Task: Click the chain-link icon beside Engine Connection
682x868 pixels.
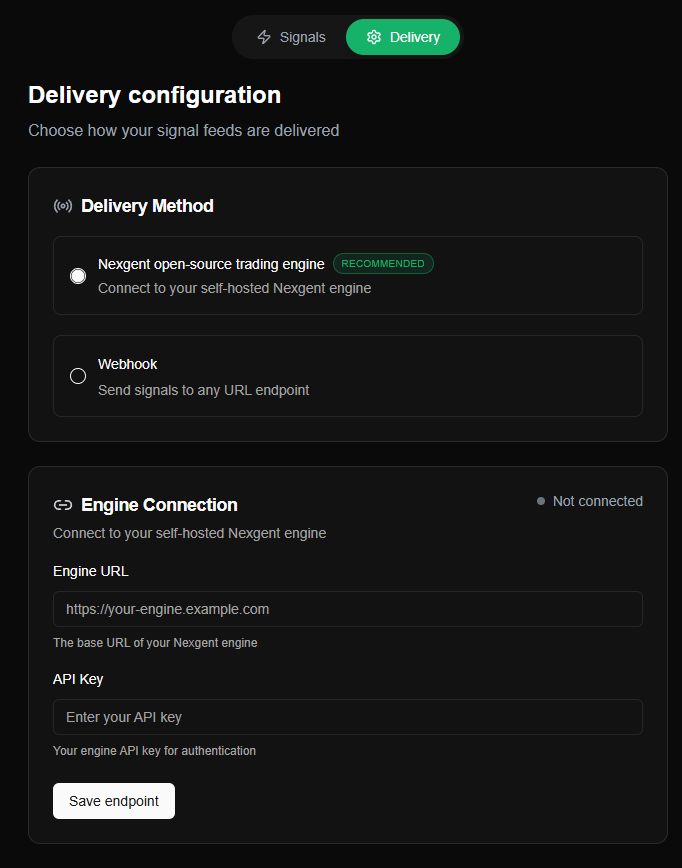Action: (62, 505)
